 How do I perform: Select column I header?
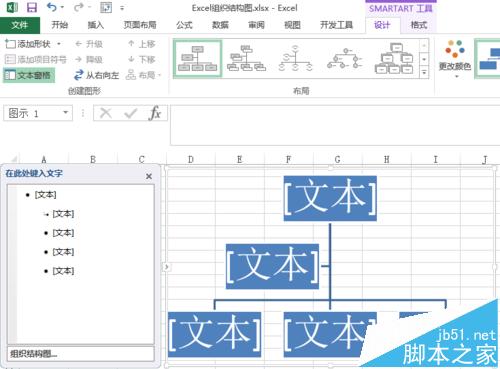click(x=435, y=159)
